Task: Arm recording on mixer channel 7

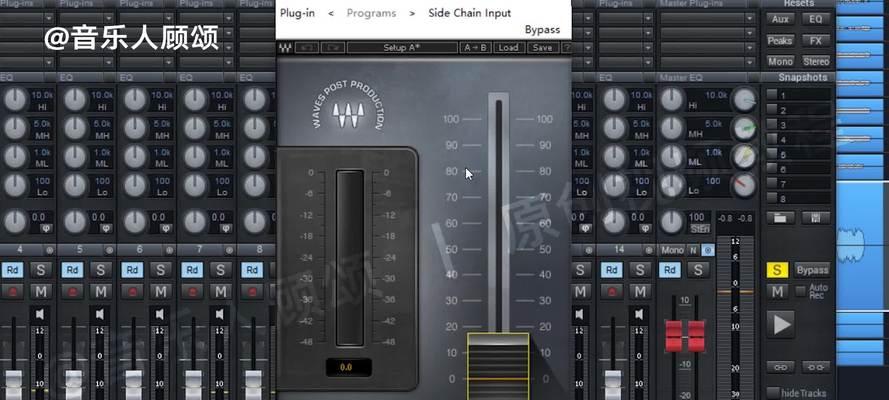Action: [x=192, y=291]
